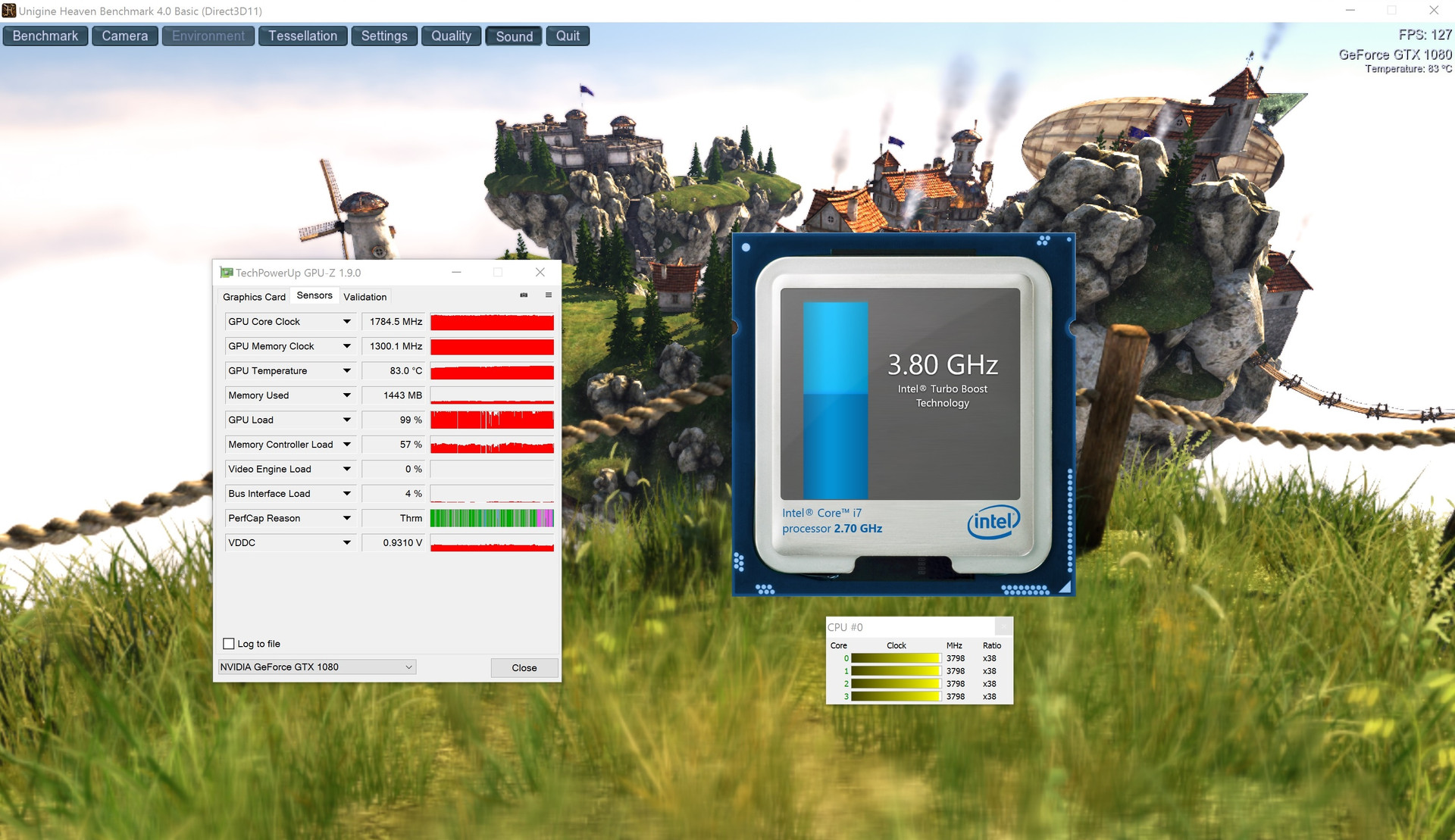The height and width of the screenshot is (840, 1455).
Task: Open the GPU-Z hamburger menu icon
Action: pyautogui.click(x=549, y=295)
